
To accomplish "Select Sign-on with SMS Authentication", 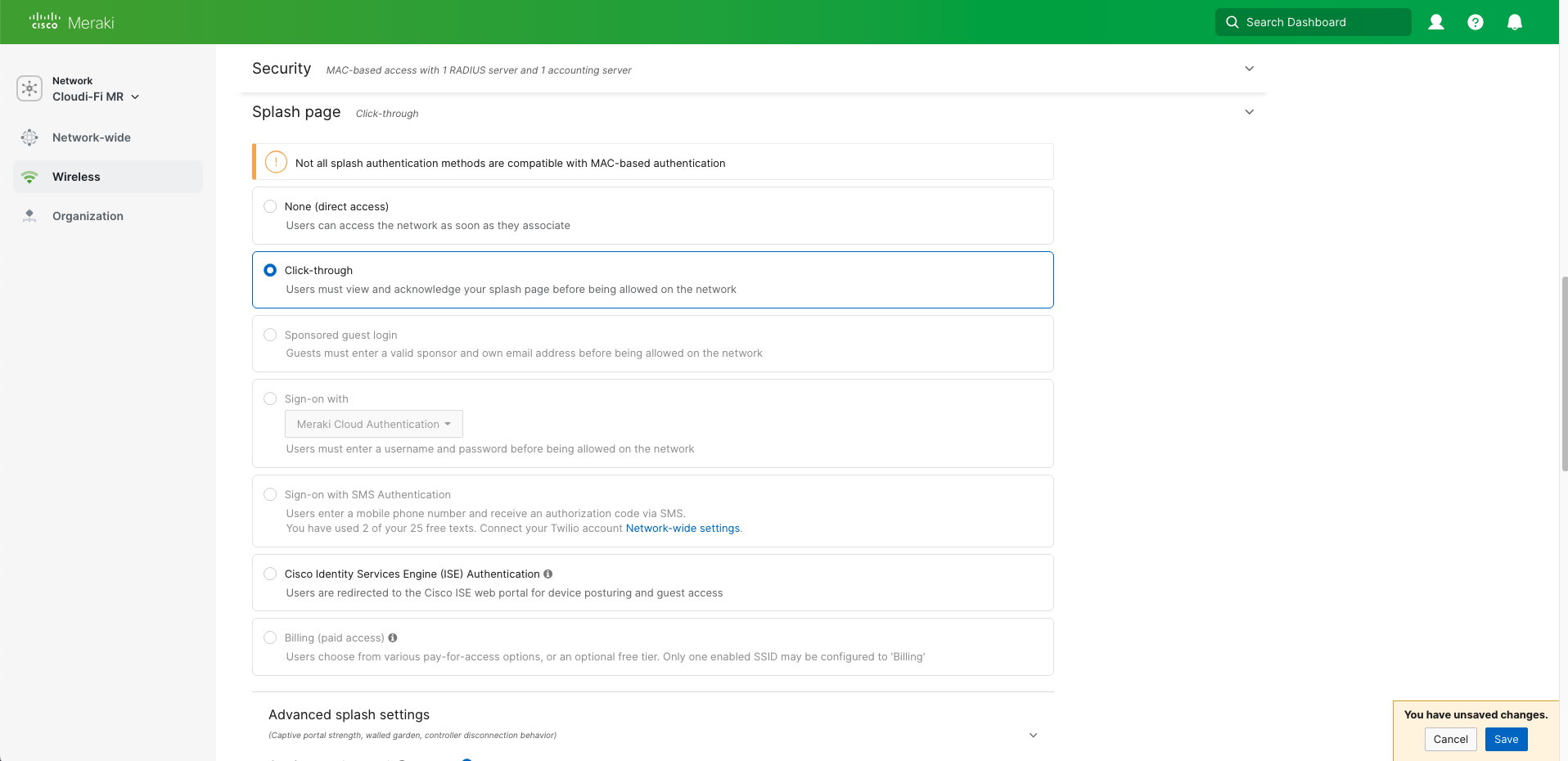I will [x=270, y=494].
